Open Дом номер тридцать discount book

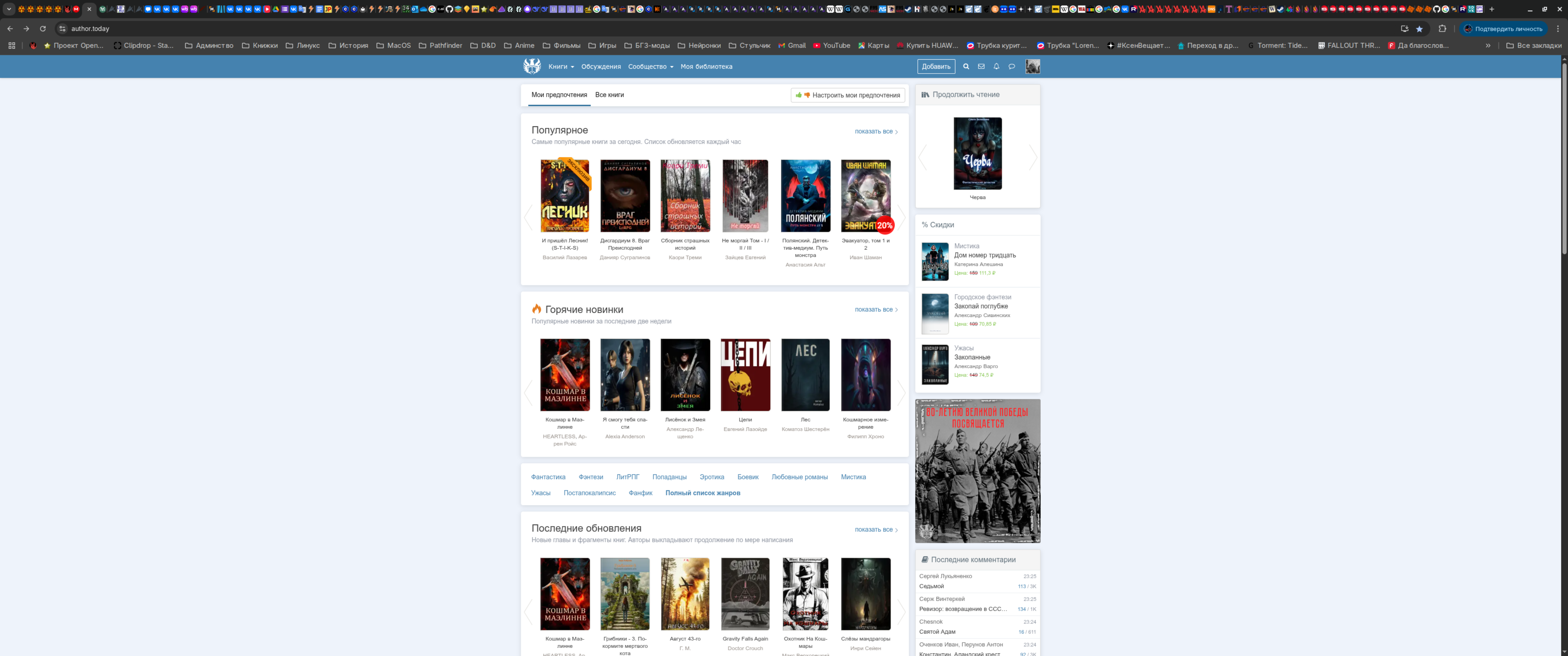click(984, 256)
